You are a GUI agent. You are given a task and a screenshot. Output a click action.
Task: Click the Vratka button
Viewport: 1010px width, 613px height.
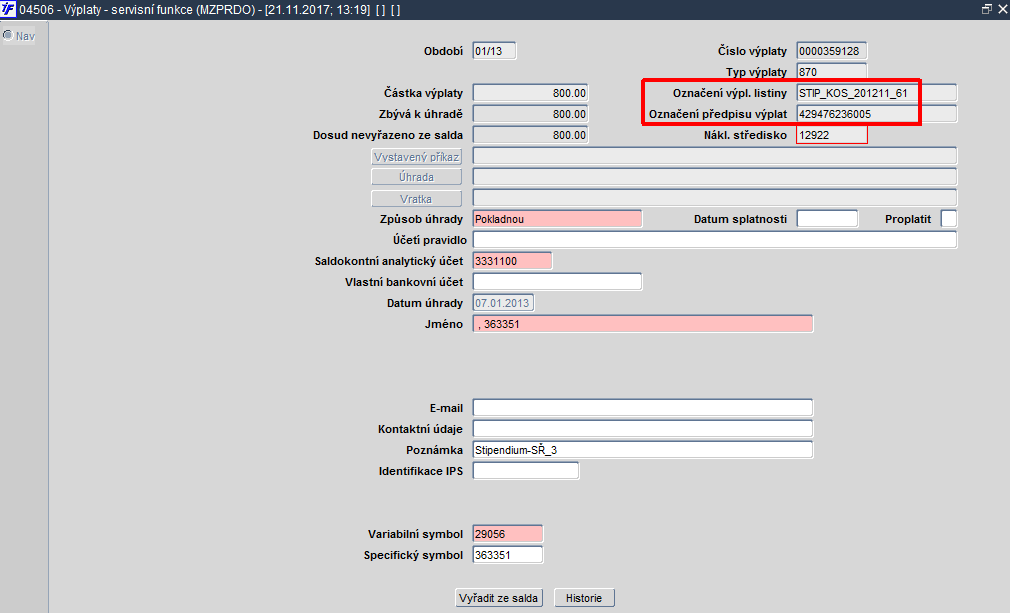pyautogui.click(x=417, y=198)
